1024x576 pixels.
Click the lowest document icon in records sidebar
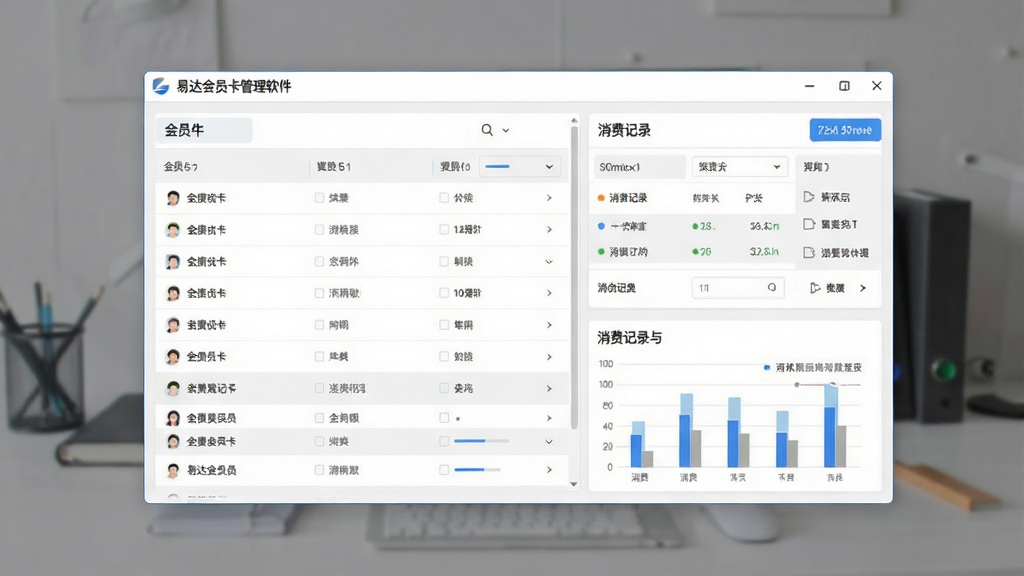[809, 252]
